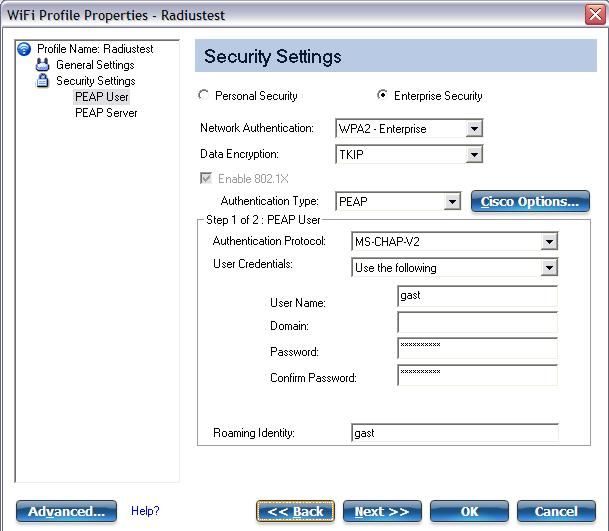Focus the Roaming Identity field

455,433
